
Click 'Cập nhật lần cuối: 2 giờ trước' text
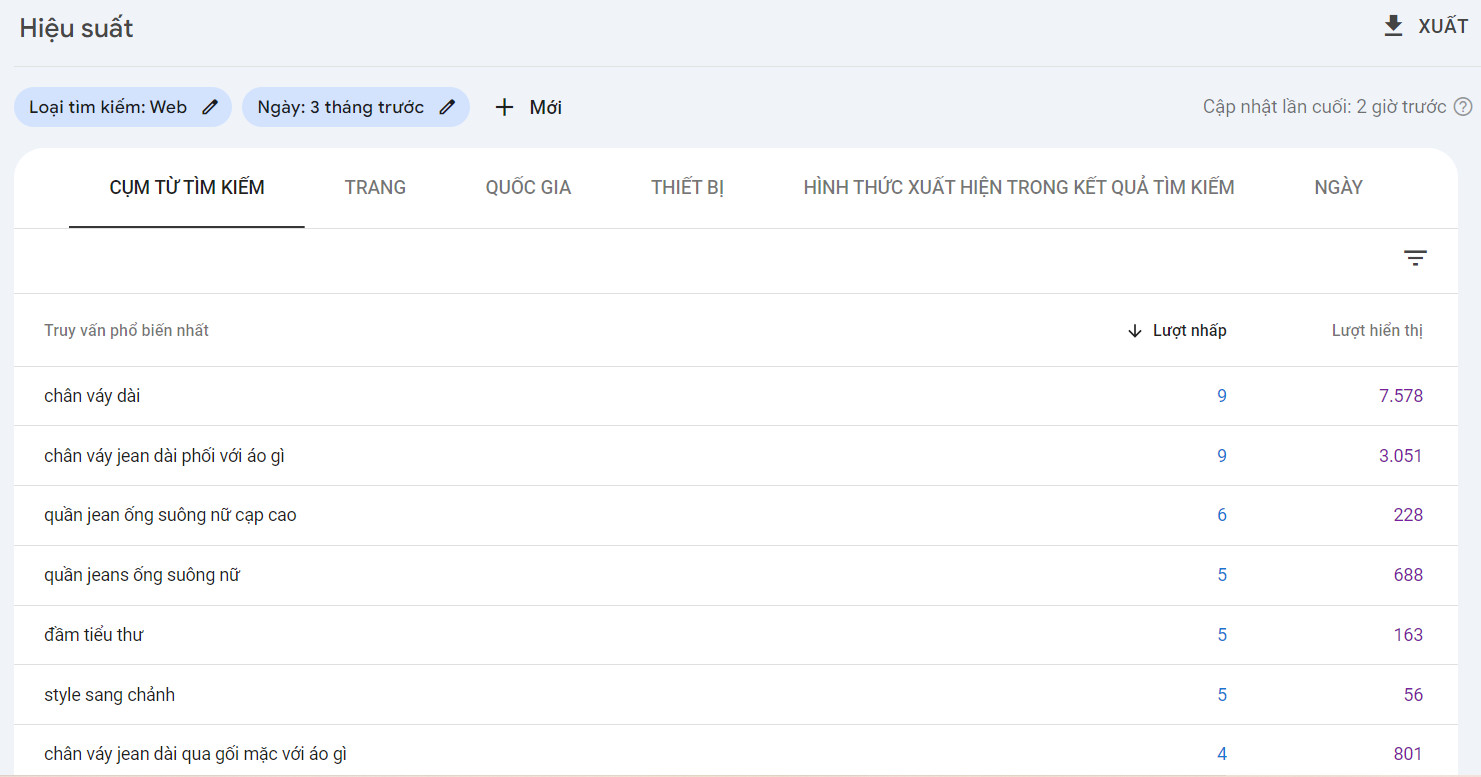tap(1324, 107)
